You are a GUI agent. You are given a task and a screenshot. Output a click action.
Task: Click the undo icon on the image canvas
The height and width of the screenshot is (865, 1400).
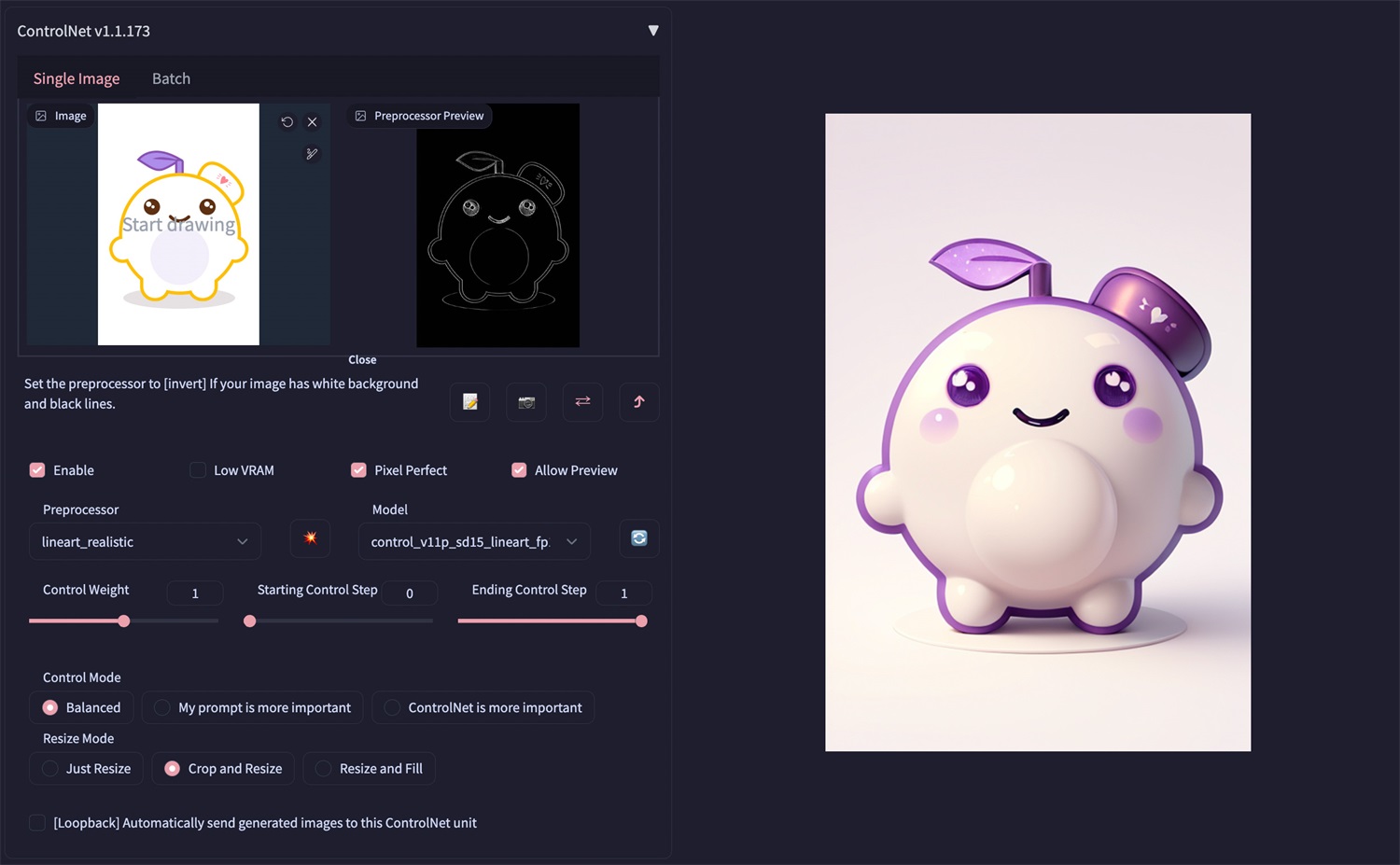[287, 122]
